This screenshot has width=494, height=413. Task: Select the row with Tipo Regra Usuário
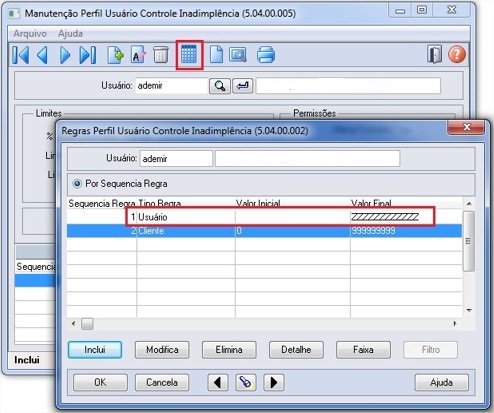tap(264, 217)
